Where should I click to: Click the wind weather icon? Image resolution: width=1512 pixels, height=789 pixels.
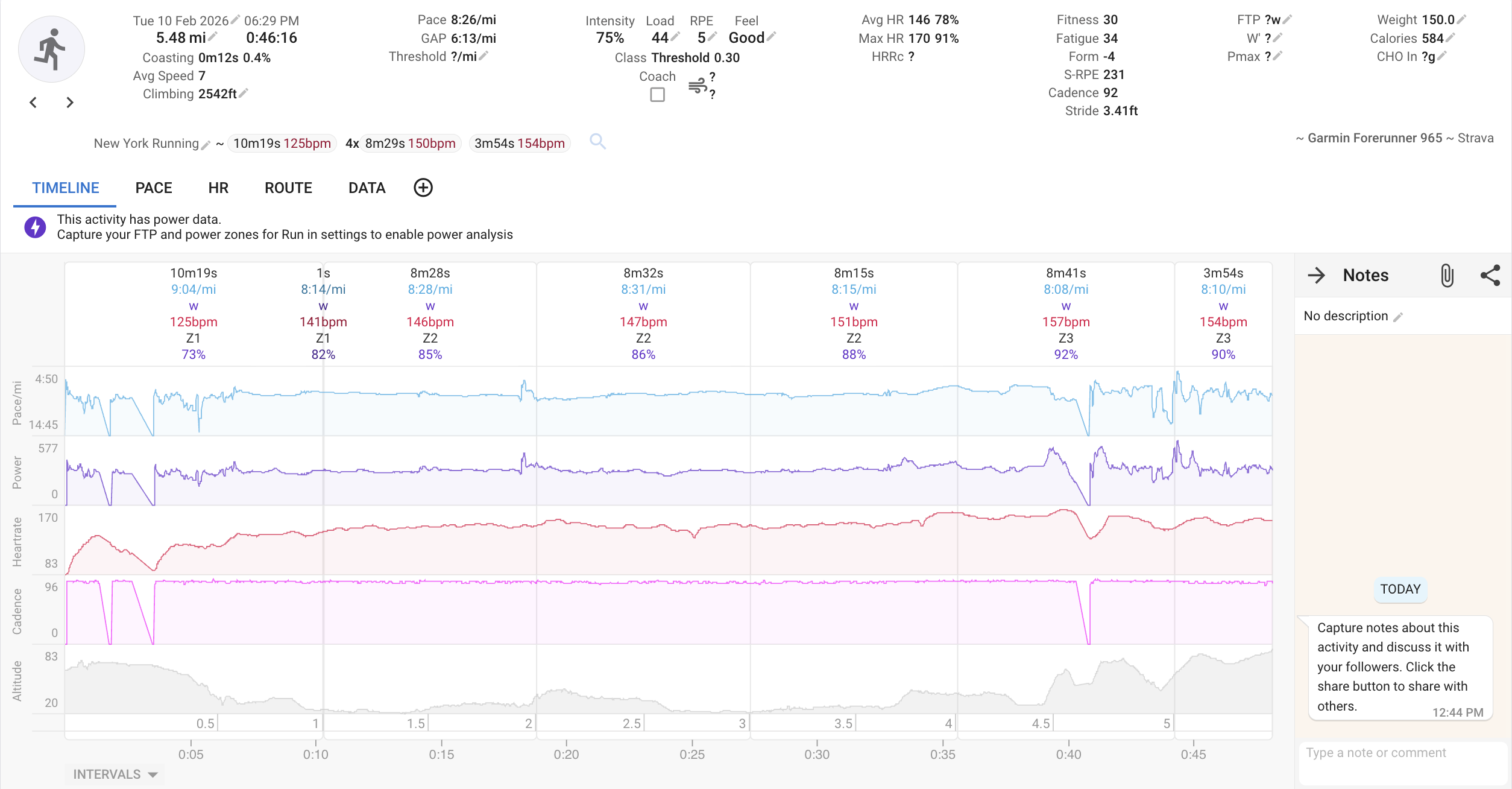point(697,86)
